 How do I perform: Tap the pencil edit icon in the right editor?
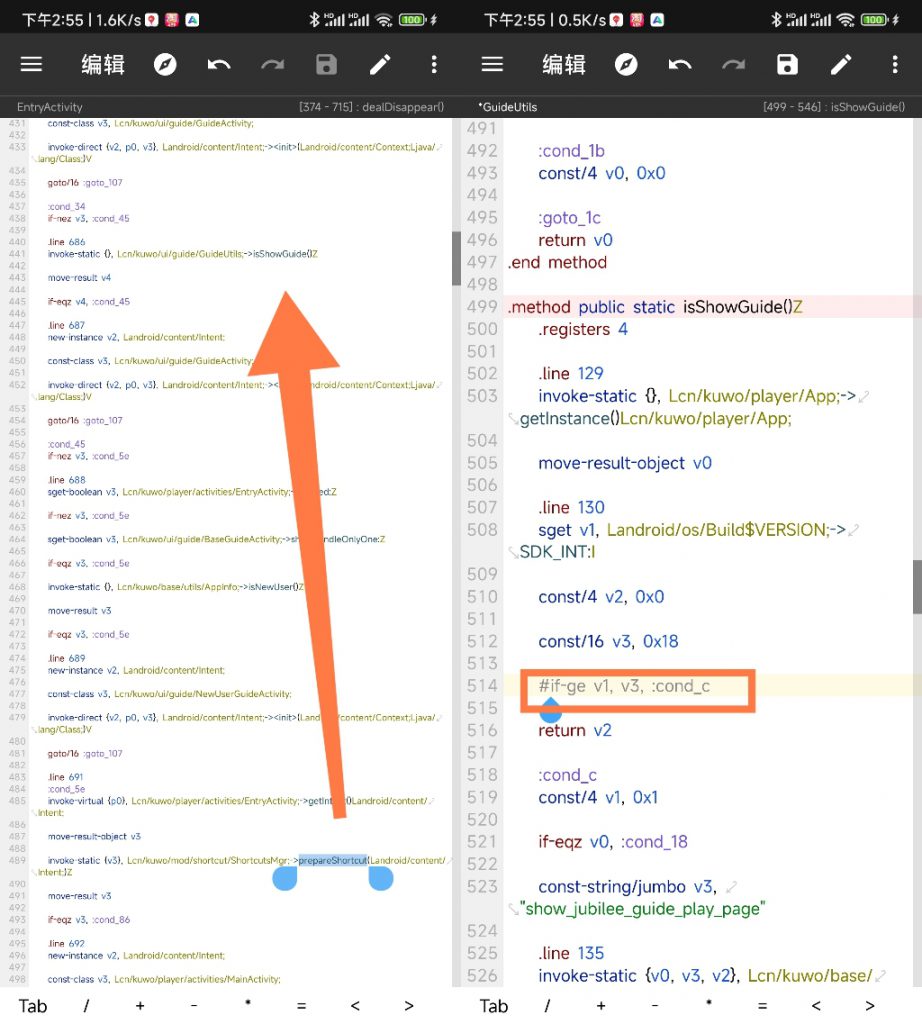(x=841, y=65)
